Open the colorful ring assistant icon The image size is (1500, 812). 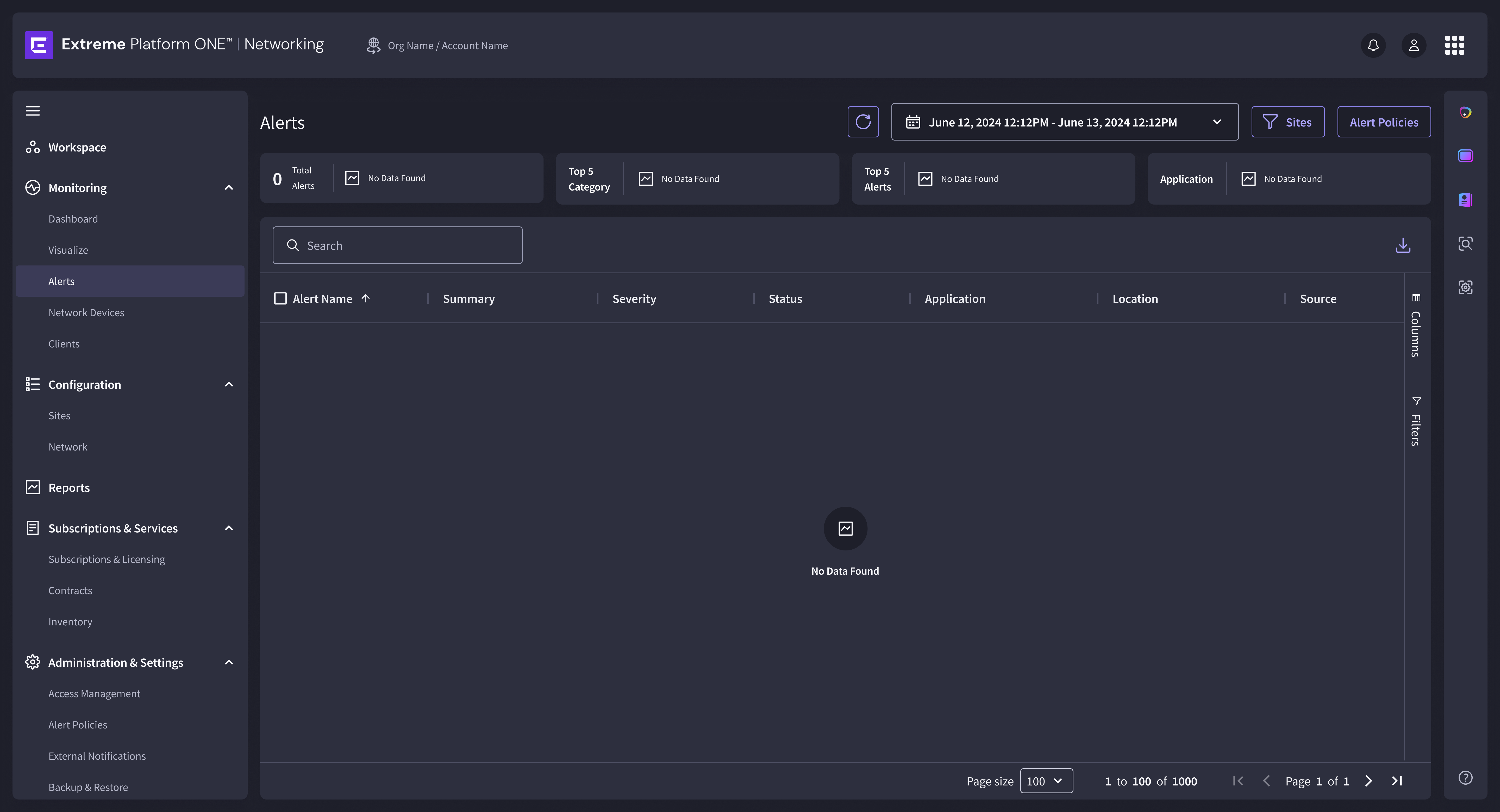1465,112
